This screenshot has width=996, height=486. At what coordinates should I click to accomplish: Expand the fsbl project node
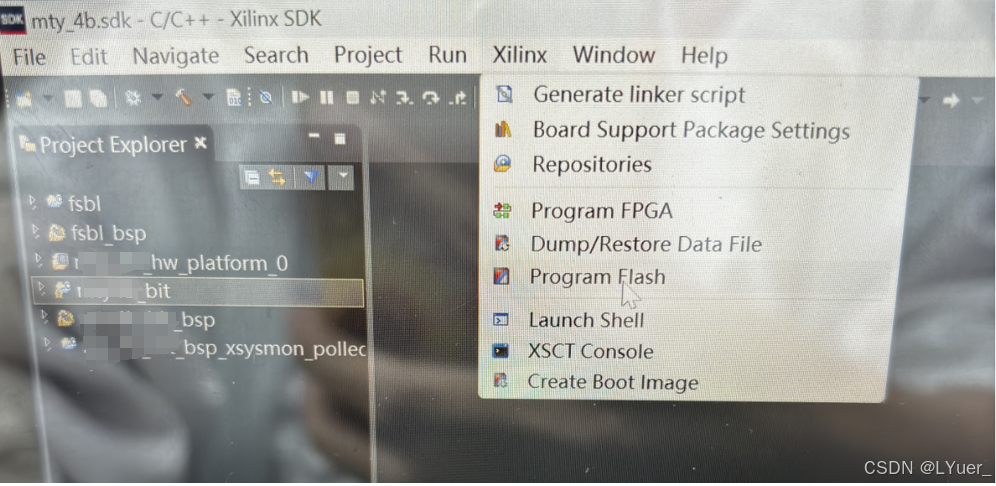click(32, 203)
